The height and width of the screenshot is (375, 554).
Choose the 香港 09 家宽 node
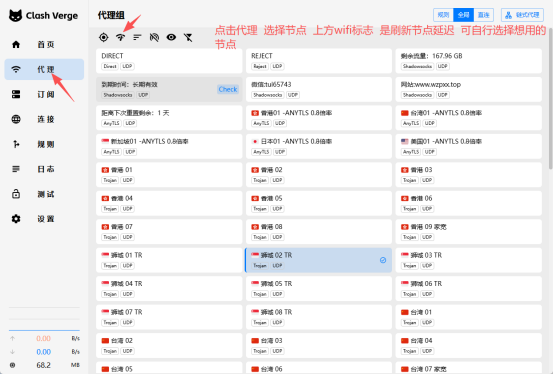[468, 232]
